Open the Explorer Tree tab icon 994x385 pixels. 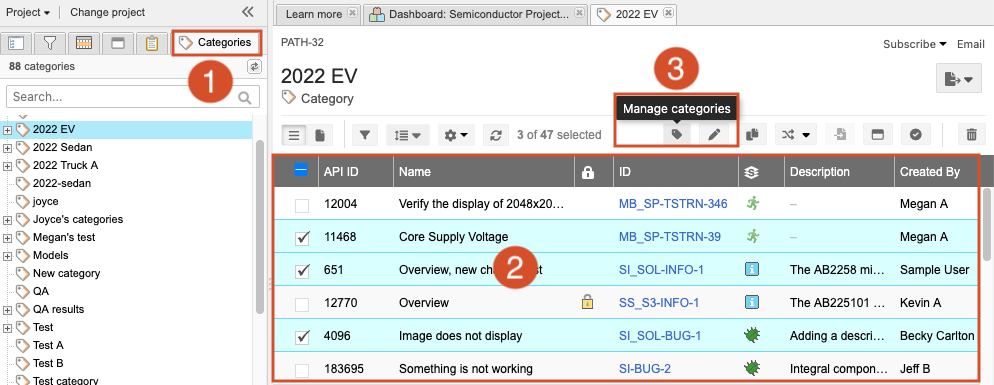coord(16,43)
